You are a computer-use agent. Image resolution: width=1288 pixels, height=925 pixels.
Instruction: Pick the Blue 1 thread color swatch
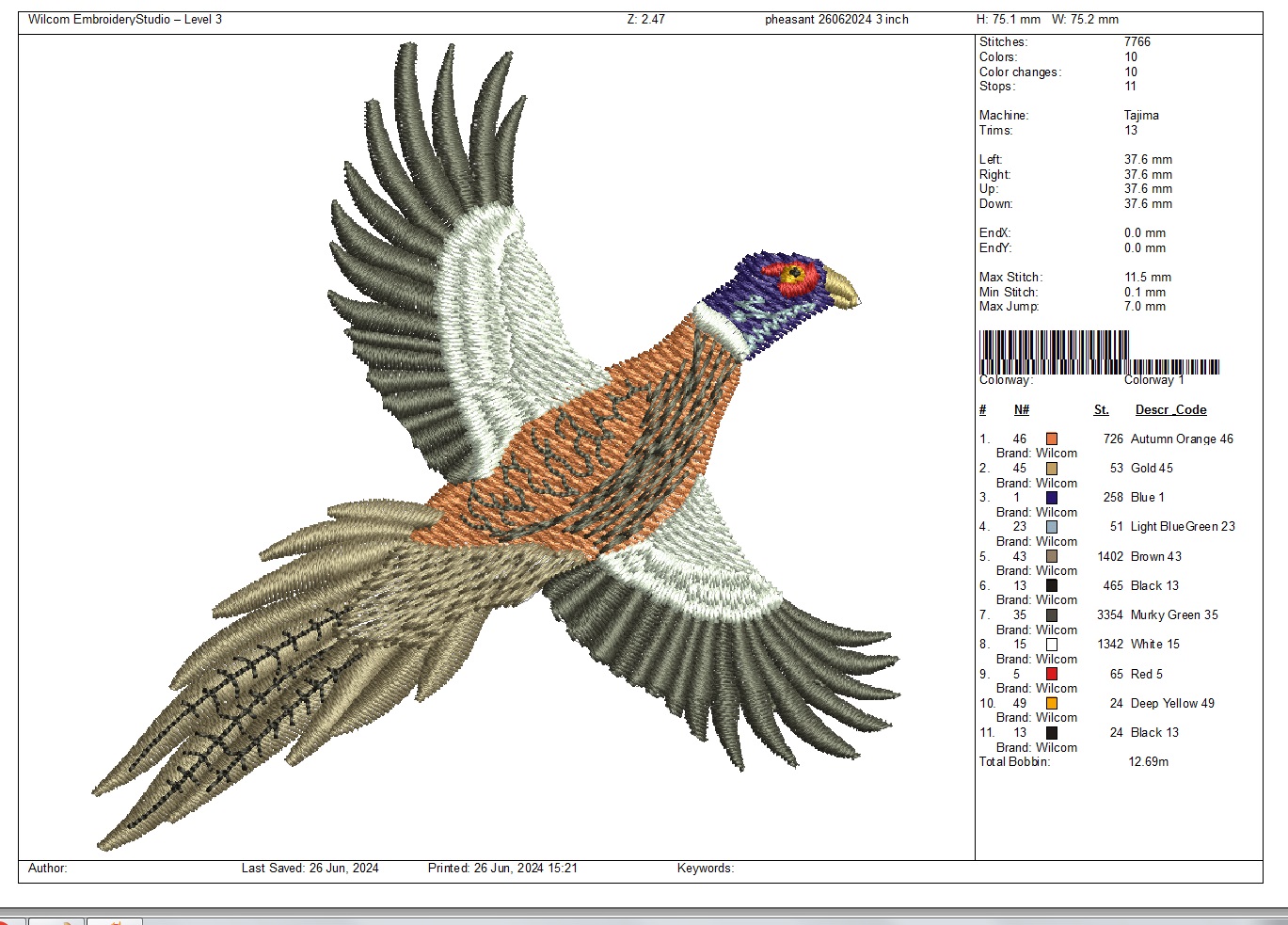coord(1051,498)
